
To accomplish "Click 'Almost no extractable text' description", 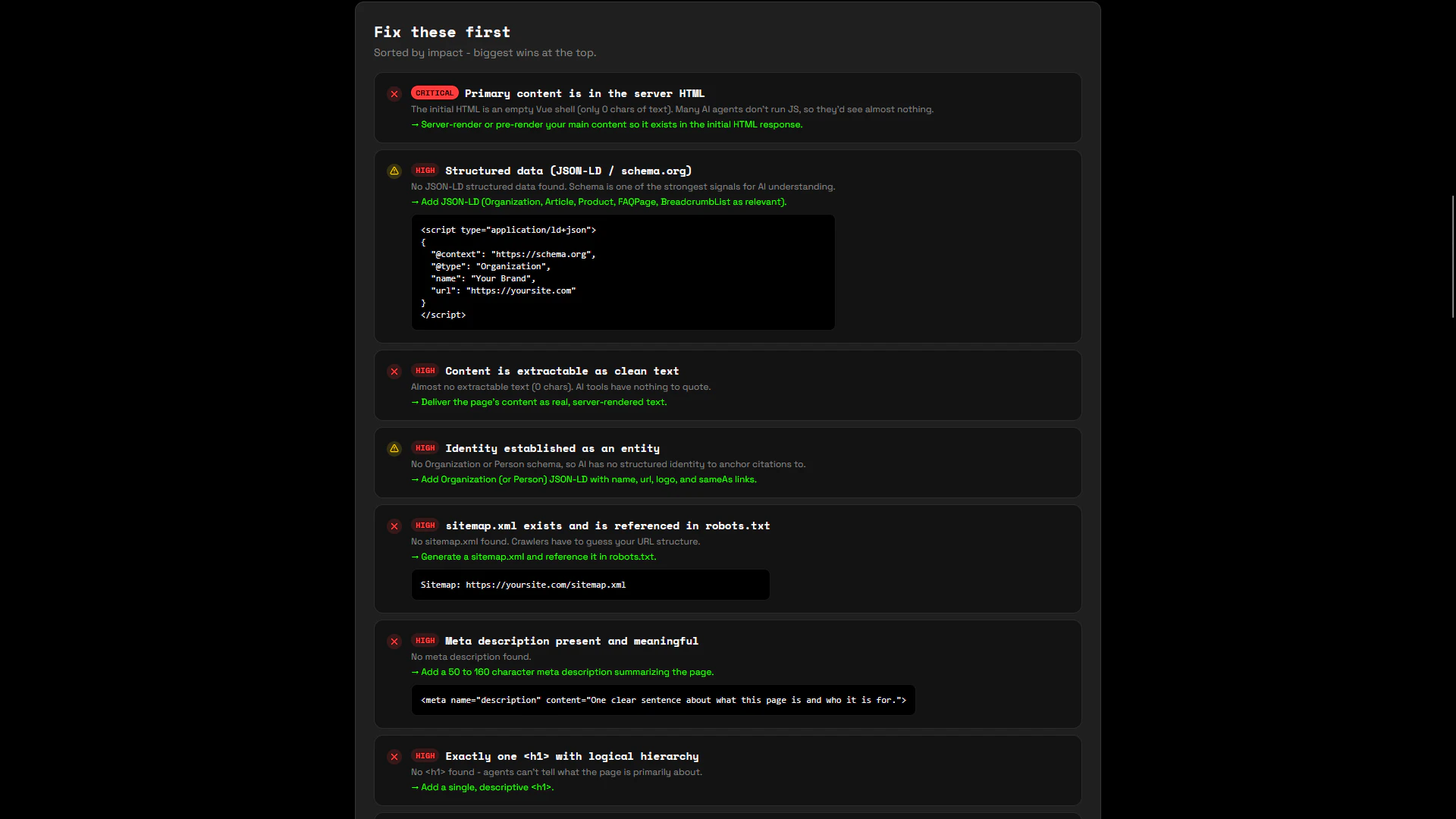I will pyautogui.click(x=561, y=388).
